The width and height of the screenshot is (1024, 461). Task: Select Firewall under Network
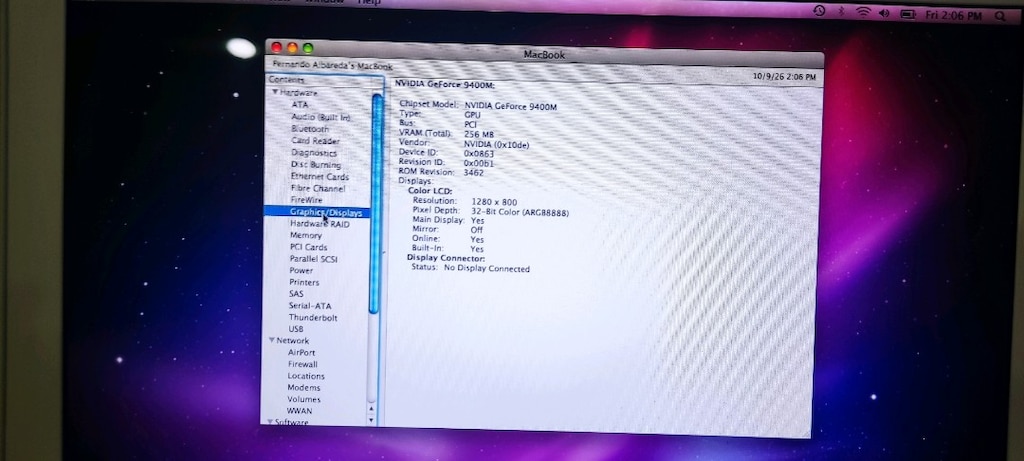(x=303, y=364)
